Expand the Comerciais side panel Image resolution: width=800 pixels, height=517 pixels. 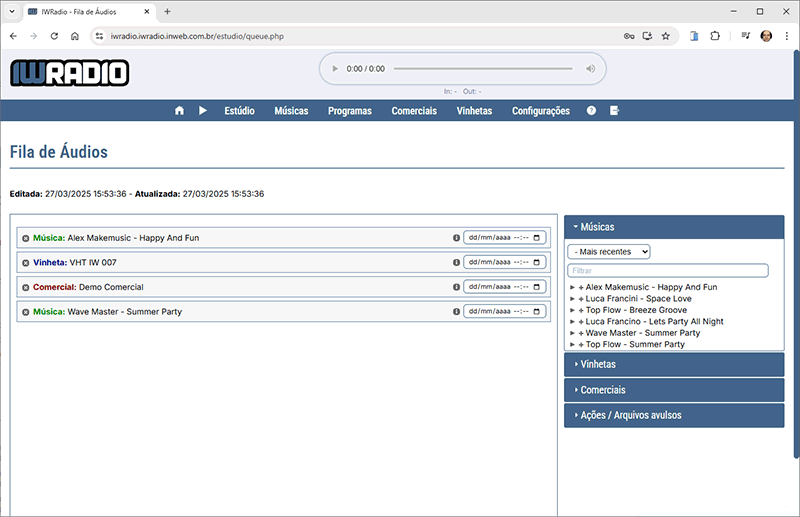(674, 389)
